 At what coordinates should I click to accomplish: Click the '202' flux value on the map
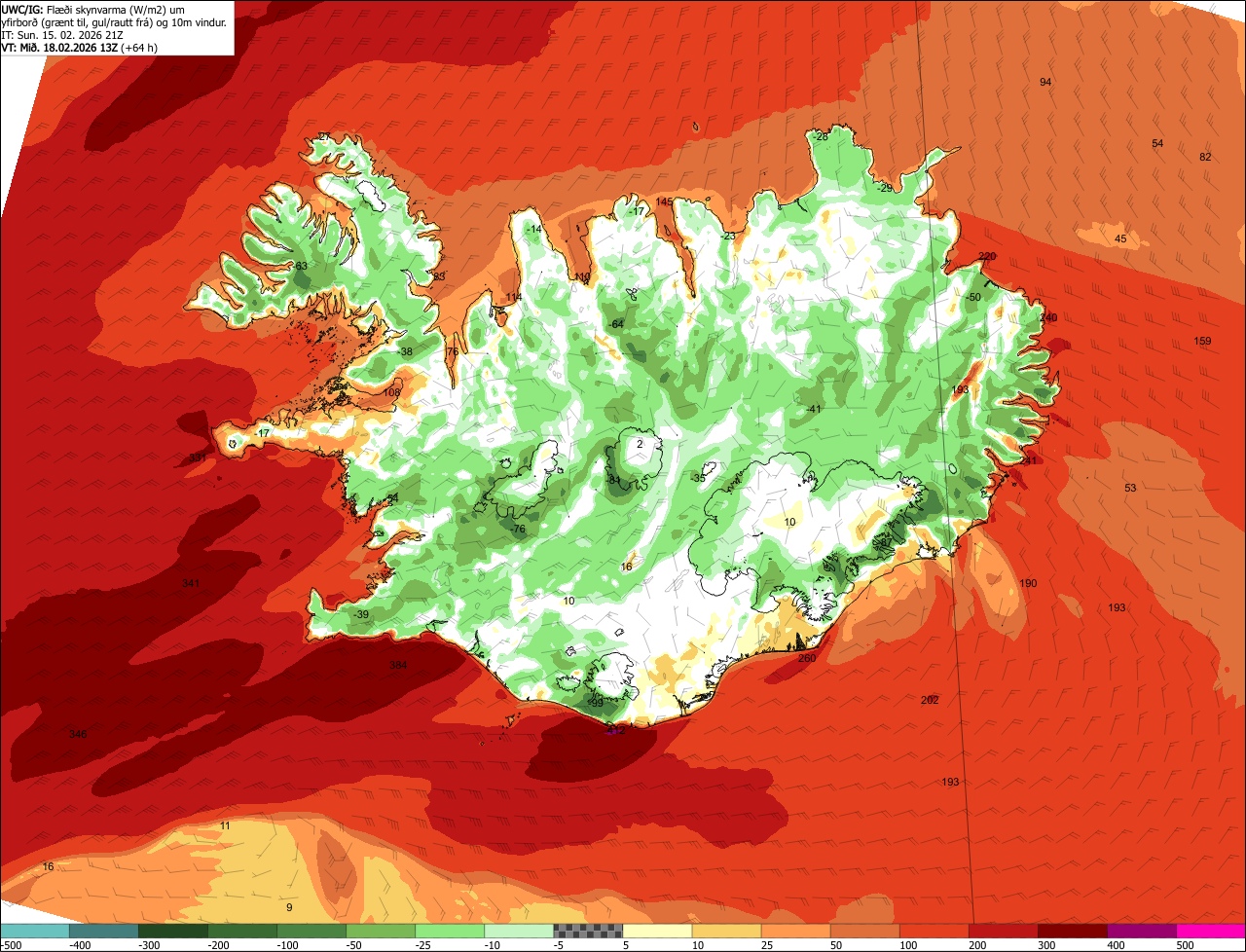(930, 700)
